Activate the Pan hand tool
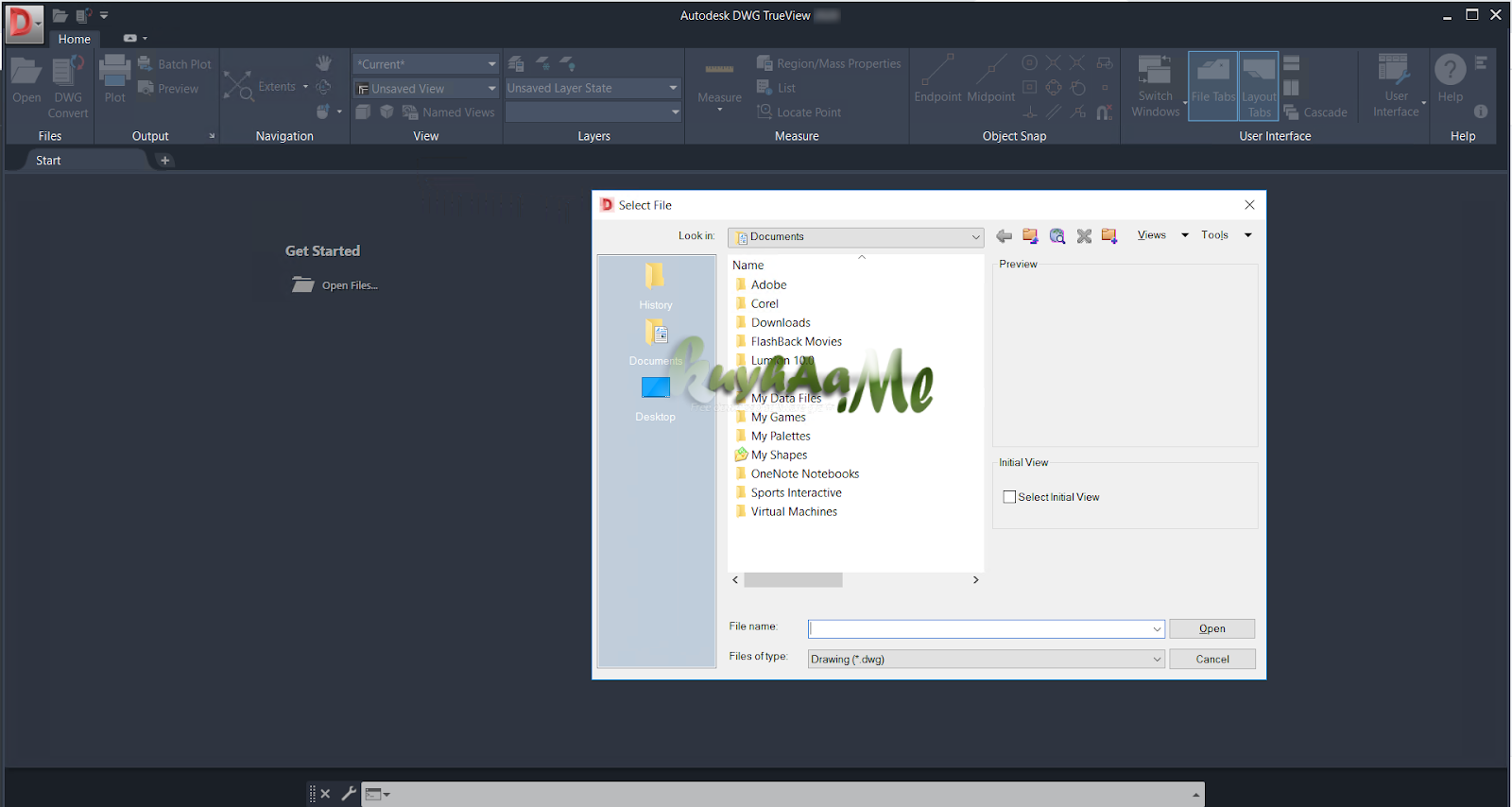This screenshot has height=807, width=1512. 324,63
